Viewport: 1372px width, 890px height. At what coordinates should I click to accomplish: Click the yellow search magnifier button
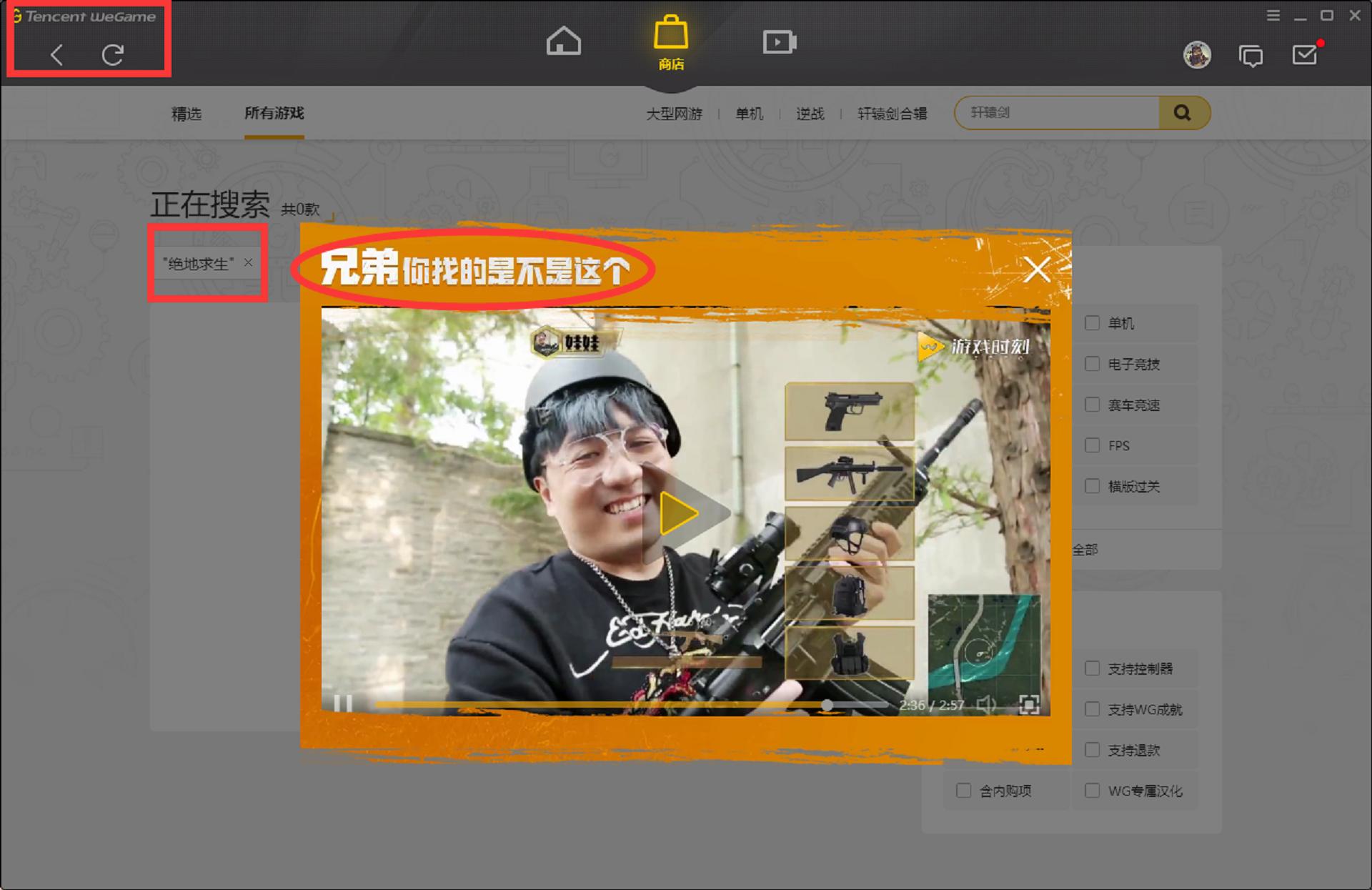1183,113
